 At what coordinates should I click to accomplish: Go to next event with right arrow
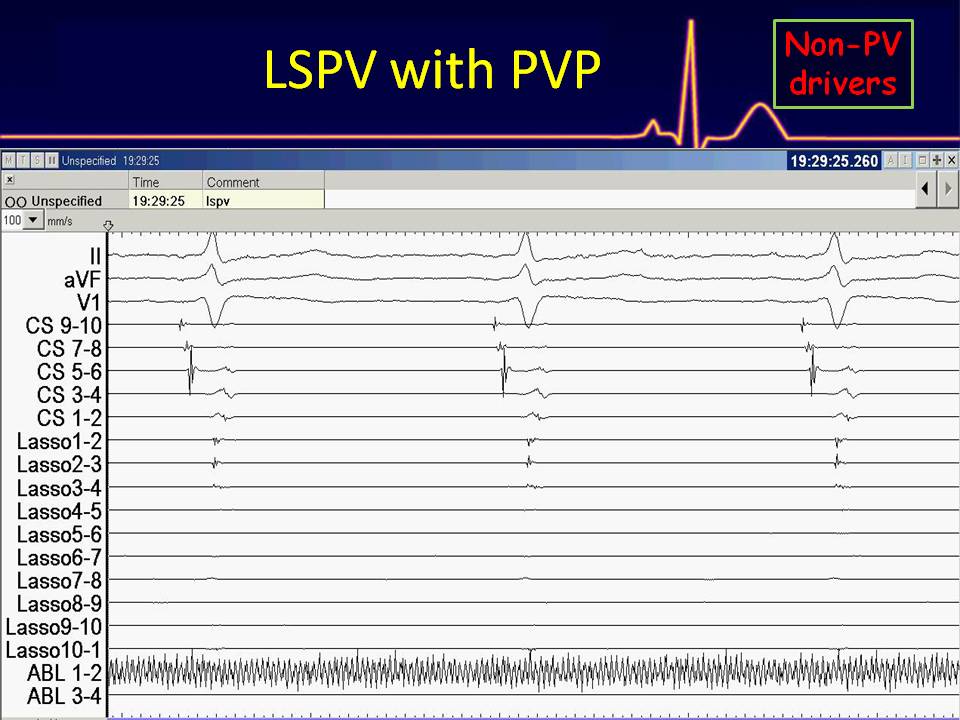click(948, 189)
